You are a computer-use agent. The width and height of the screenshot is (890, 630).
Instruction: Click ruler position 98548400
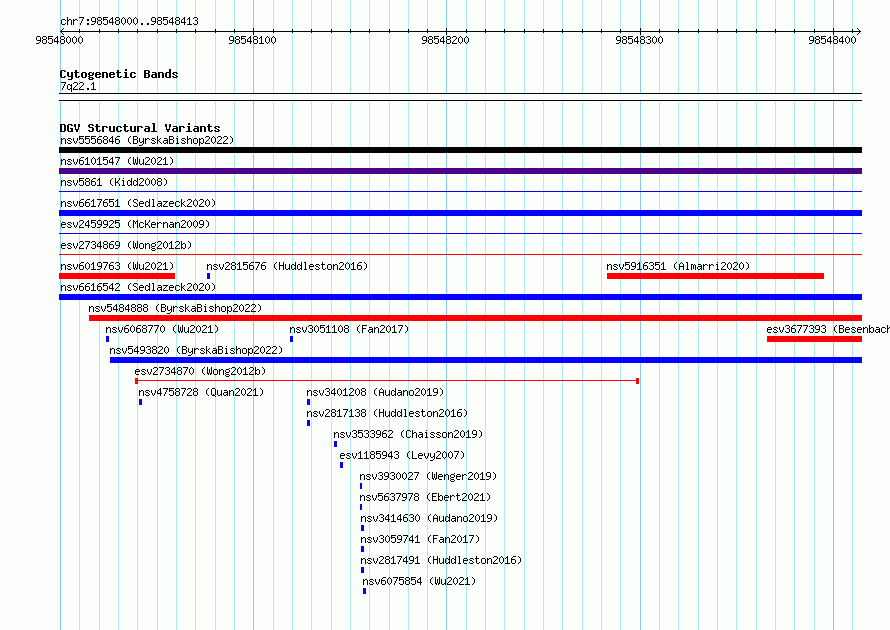point(832,40)
